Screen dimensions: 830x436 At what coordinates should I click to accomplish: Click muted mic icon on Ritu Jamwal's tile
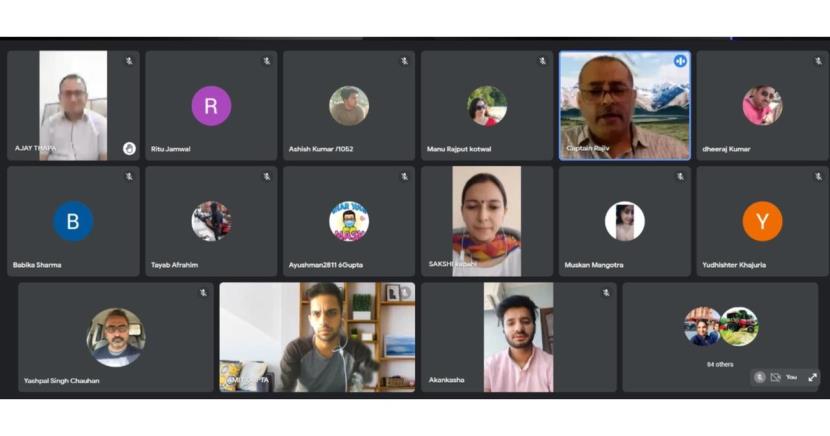pos(267,61)
